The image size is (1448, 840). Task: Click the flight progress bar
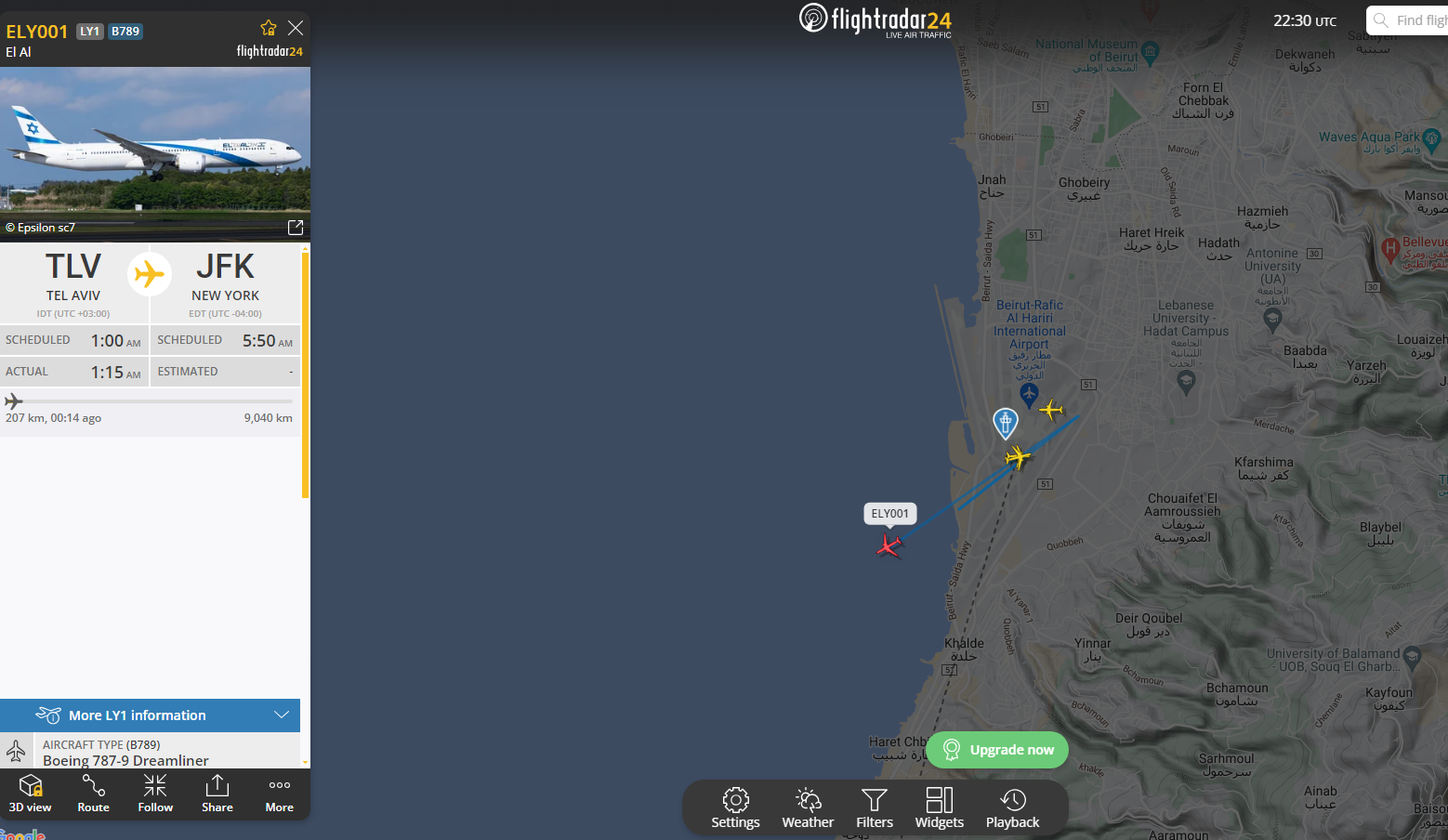149,401
